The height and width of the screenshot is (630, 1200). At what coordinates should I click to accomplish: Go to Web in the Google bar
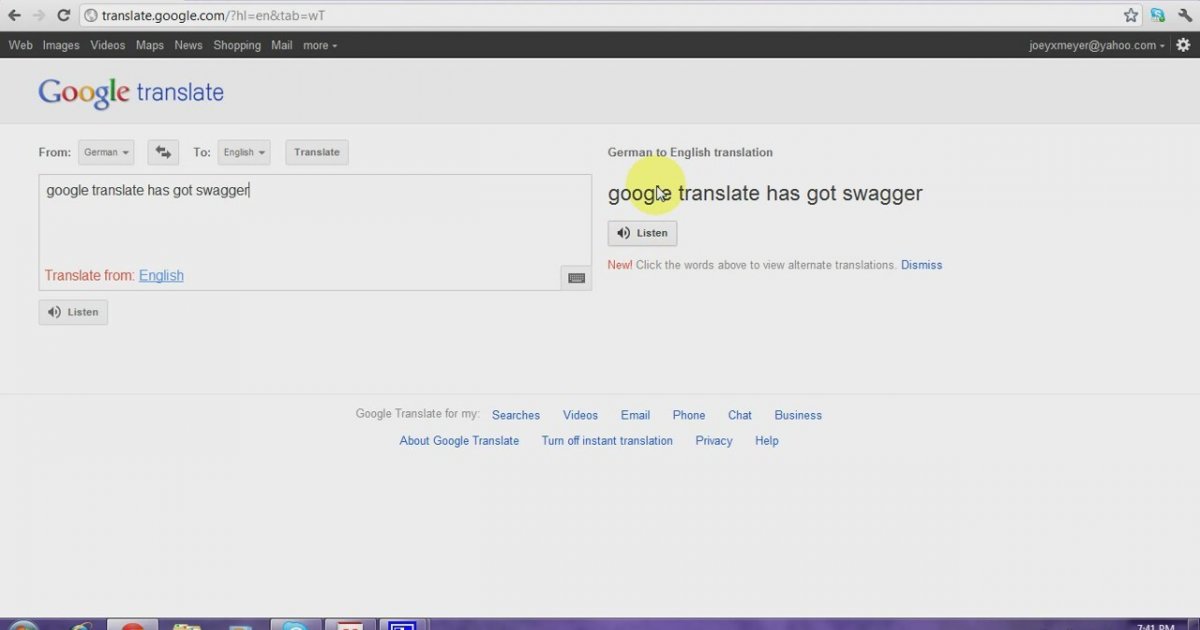pyautogui.click(x=20, y=45)
